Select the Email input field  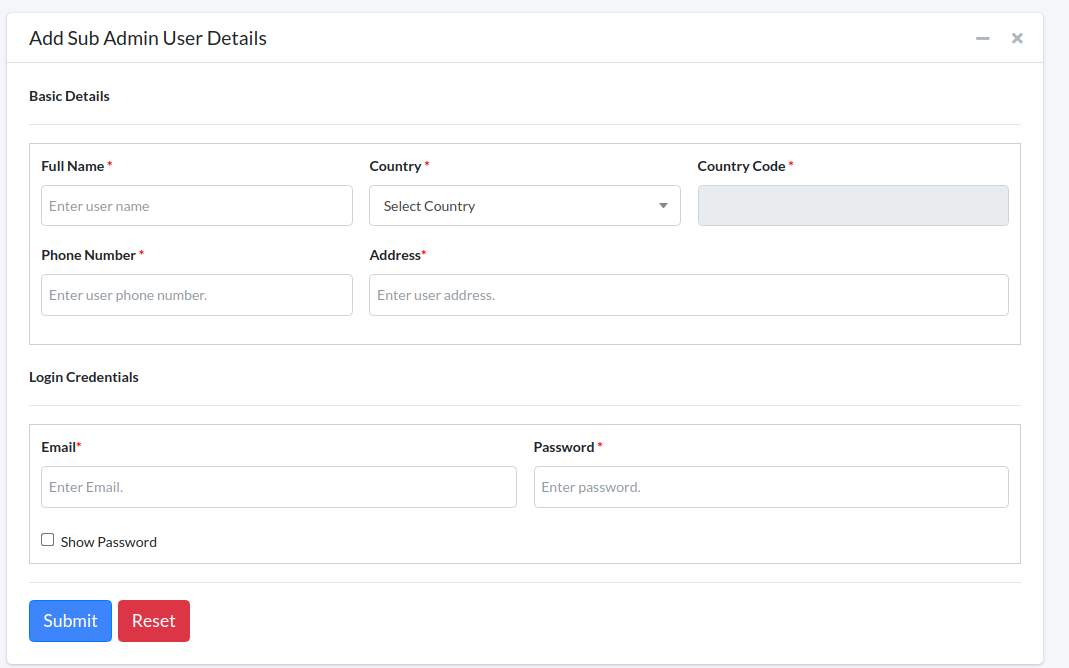(x=278, y=487)
